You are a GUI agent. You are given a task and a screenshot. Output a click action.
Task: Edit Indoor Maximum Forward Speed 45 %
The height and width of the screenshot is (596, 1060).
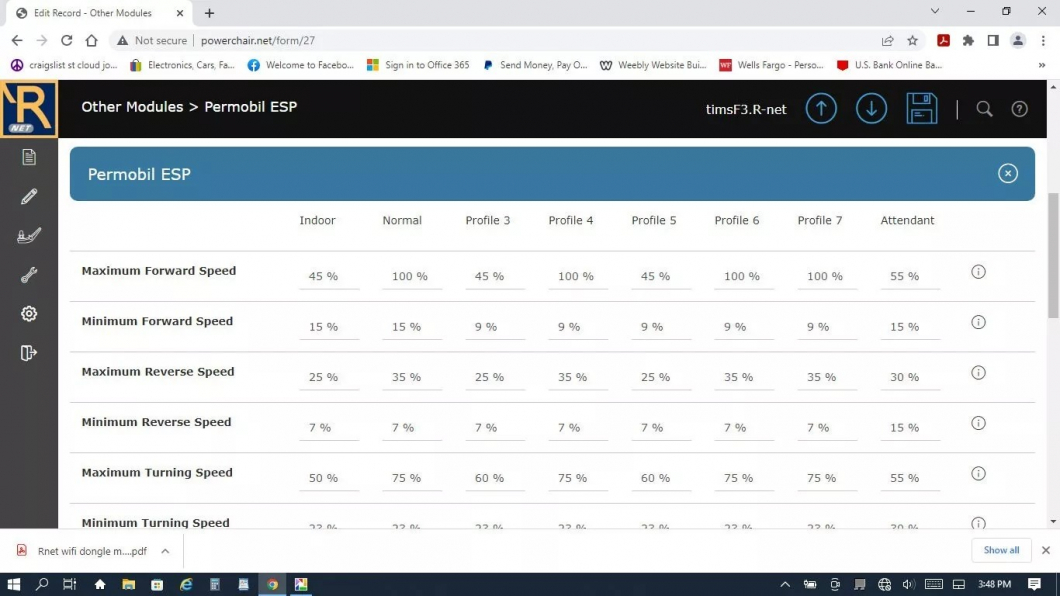(x=329, y=276)
